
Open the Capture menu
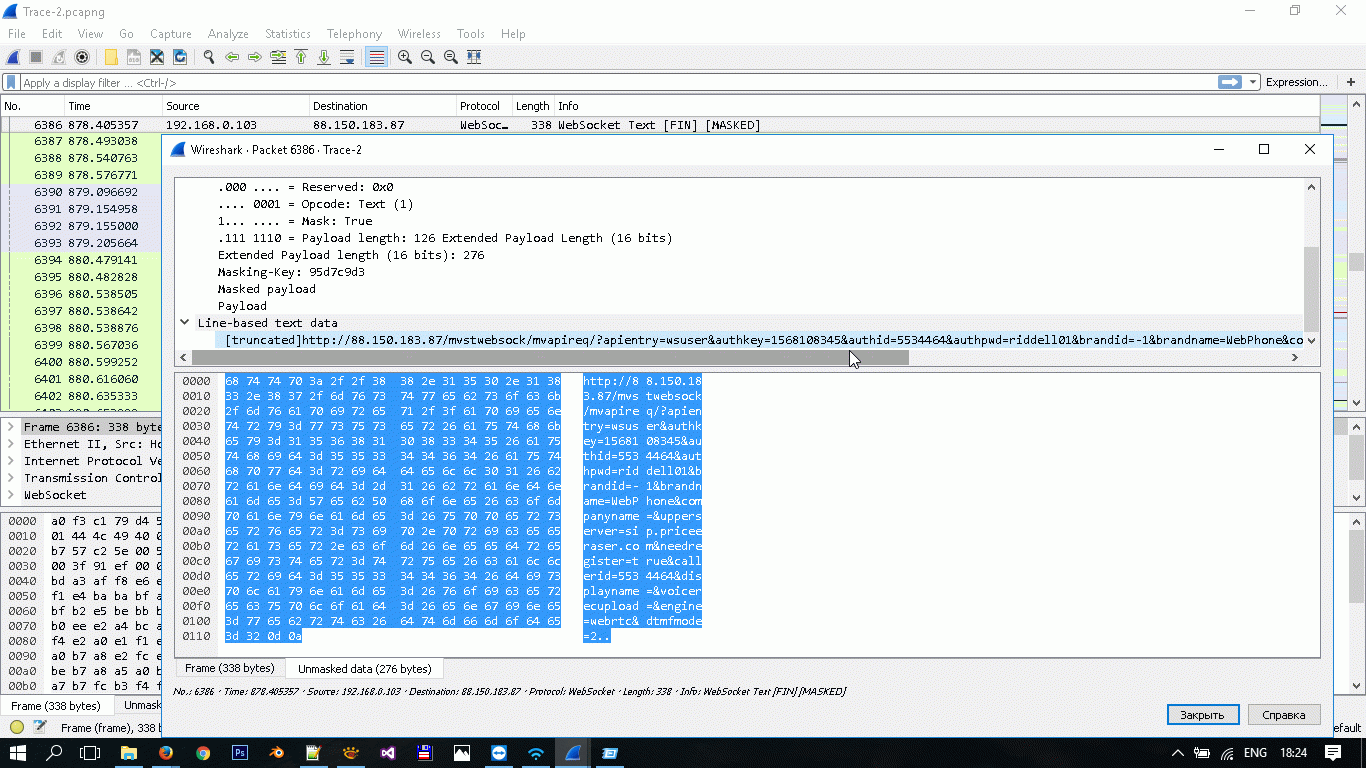(171, 34)
